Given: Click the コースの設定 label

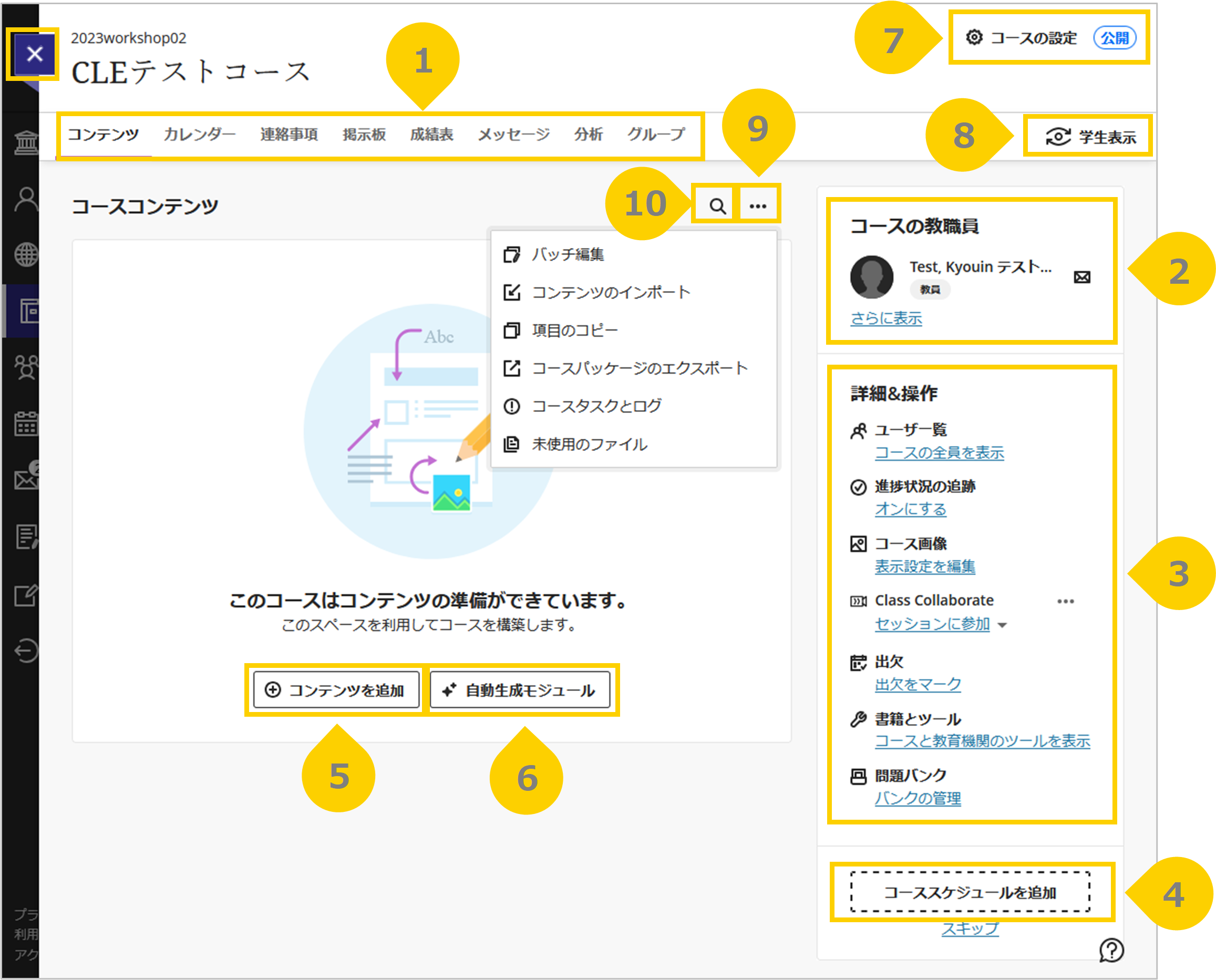Looking at the screenshot, I should point(1034,38).
